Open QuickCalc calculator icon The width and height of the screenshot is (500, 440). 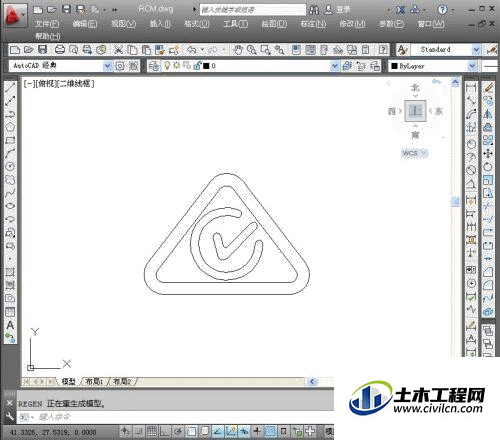366,50
